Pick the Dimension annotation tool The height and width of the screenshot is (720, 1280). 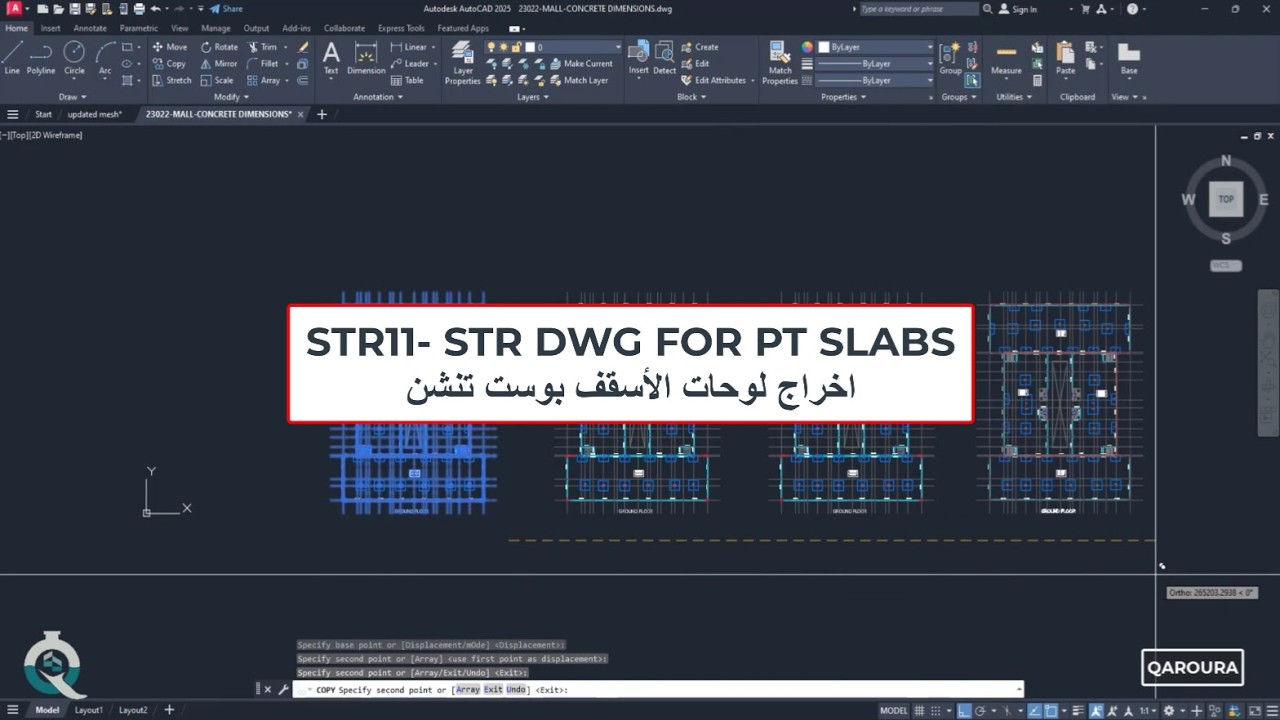pos(366,58)
